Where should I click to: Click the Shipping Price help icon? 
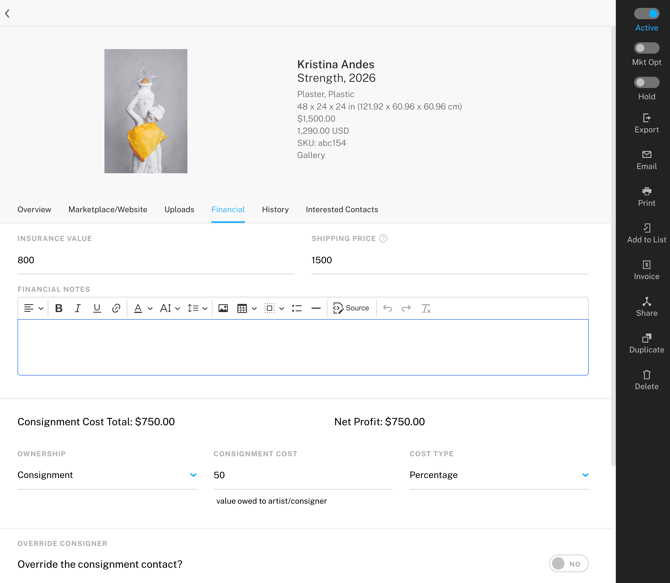pyautogui.click(x=383, y=238)
